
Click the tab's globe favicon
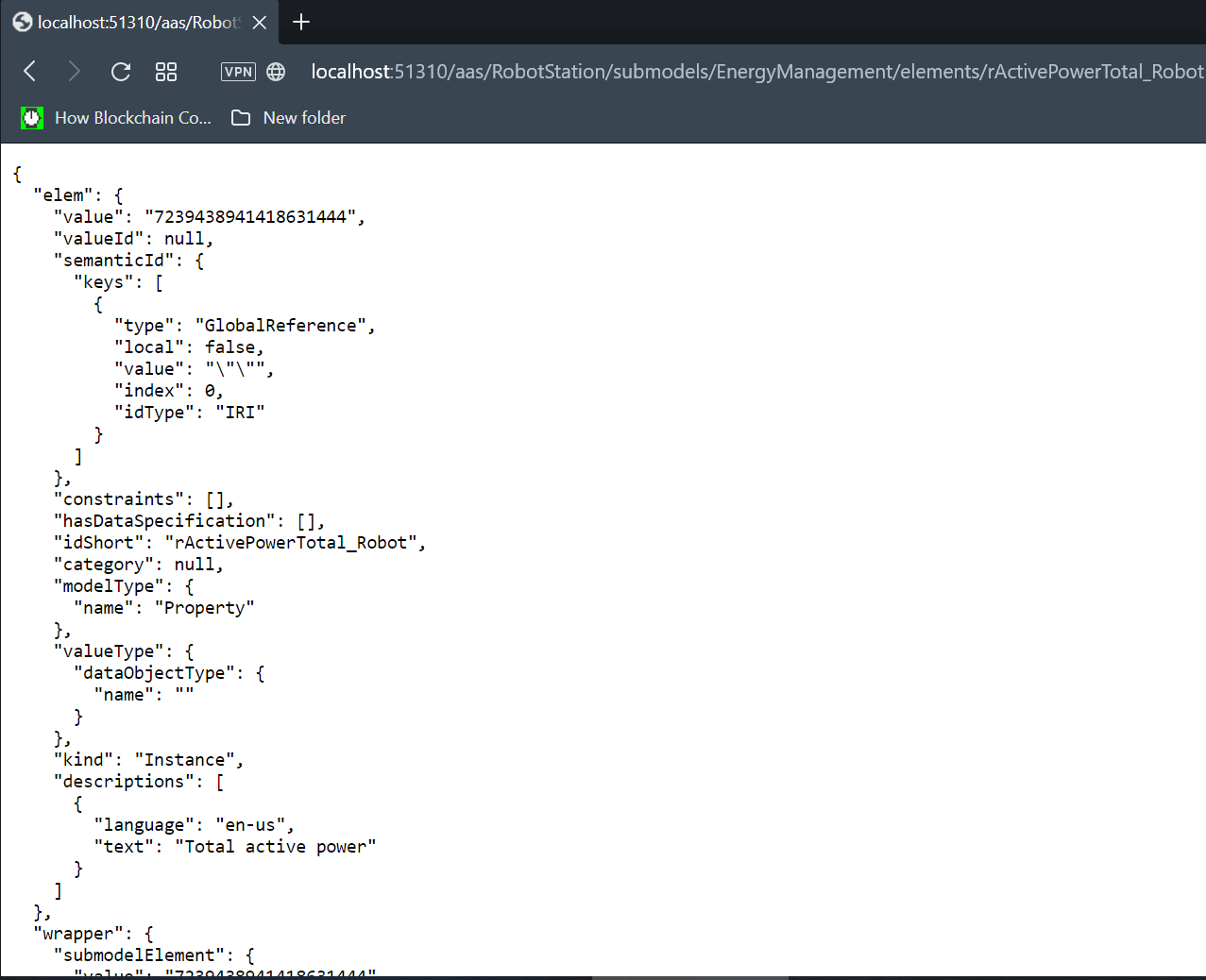tap(23, 23)
